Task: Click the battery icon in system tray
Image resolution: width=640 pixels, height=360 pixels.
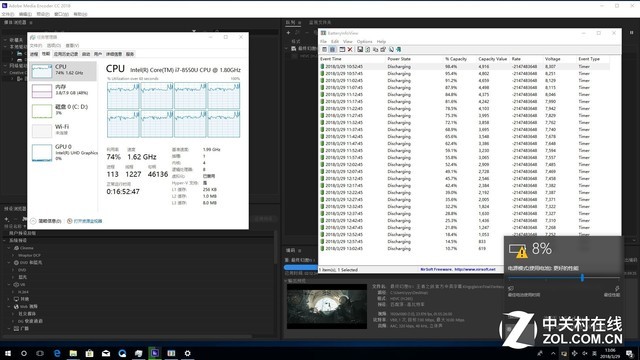Action: [x=564, y=353]
